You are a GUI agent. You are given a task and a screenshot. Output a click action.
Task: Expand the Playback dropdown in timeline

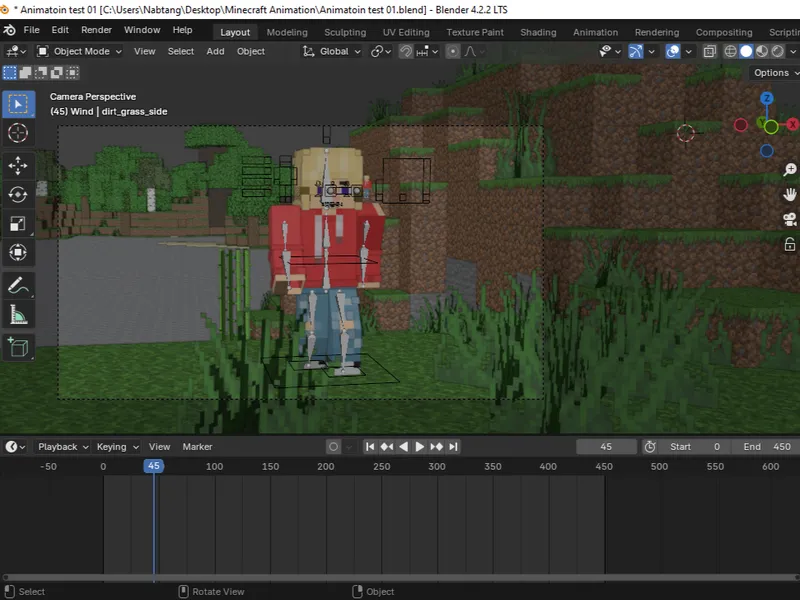tap(63, 447)
